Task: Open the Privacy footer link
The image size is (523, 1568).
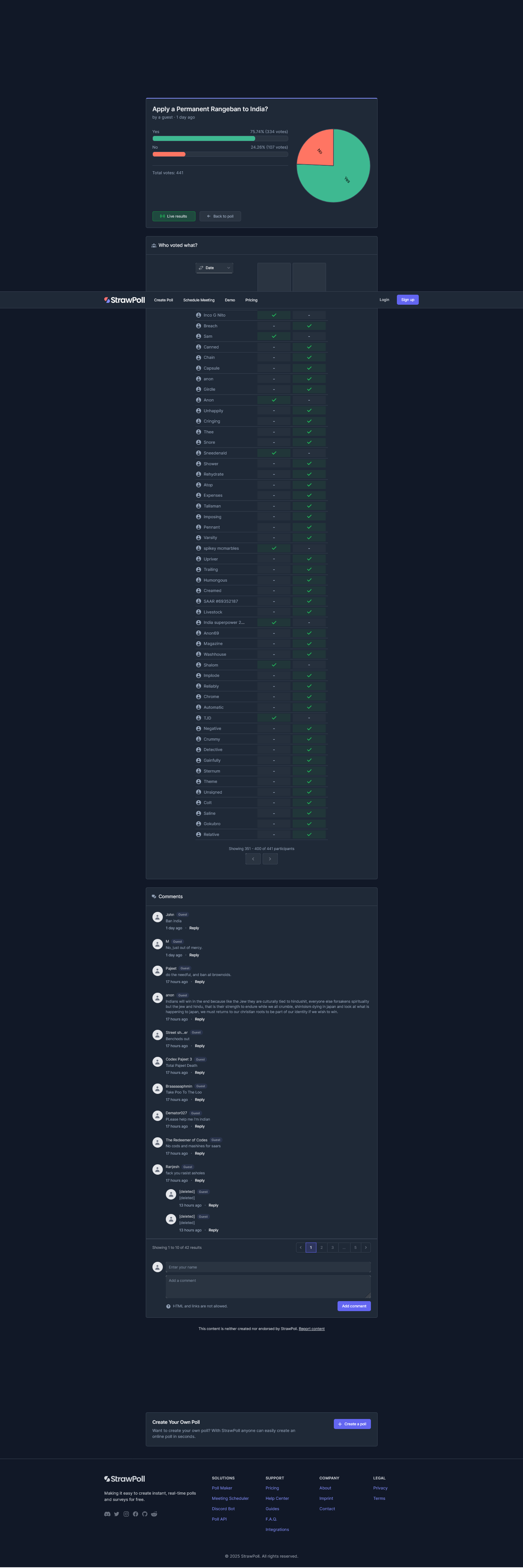Action: (381, 1488)
